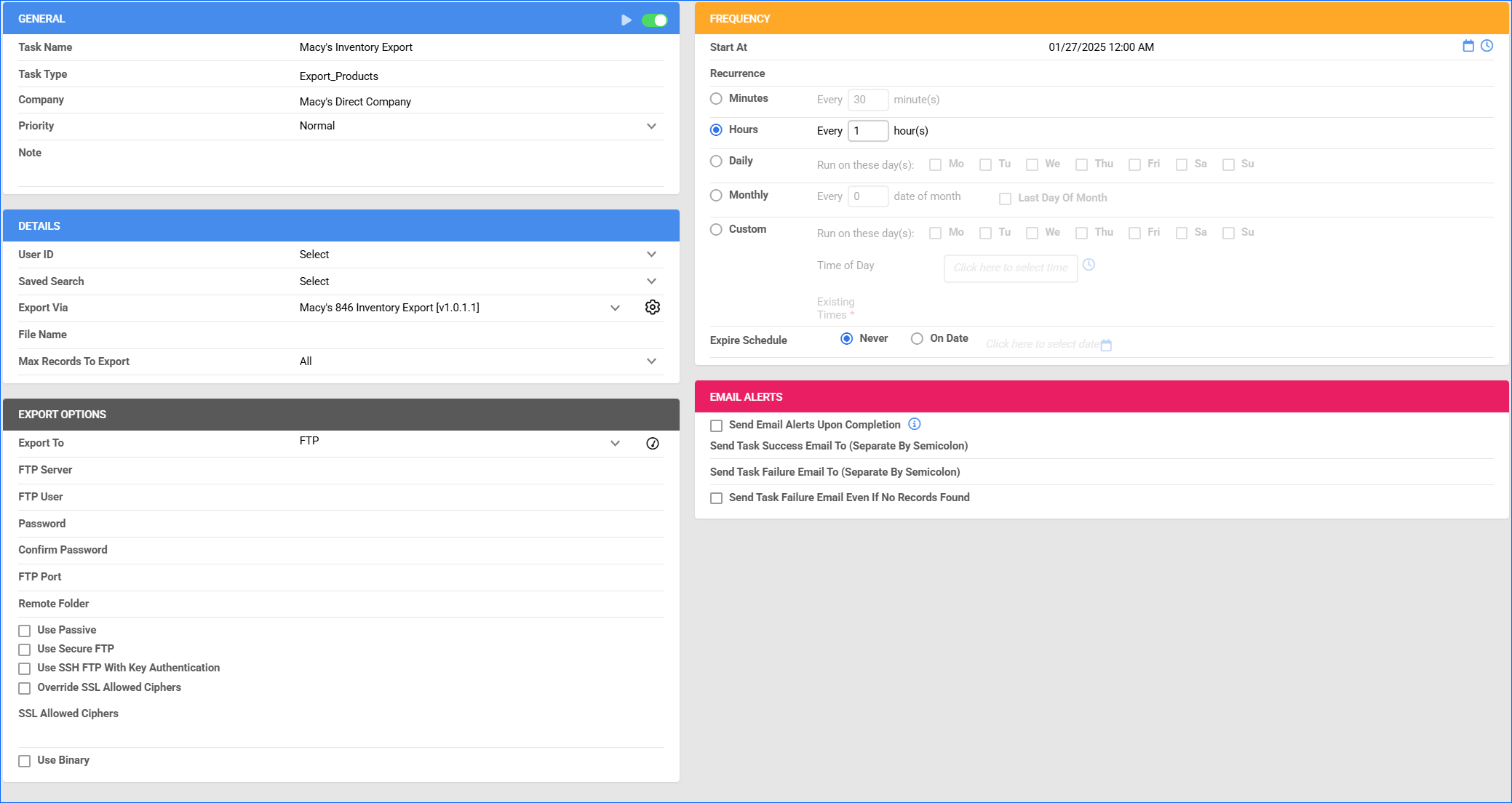Select the Custom recurrence radio button
The width and height of the screenshot is (1512, 803).
tap(716, 229)
